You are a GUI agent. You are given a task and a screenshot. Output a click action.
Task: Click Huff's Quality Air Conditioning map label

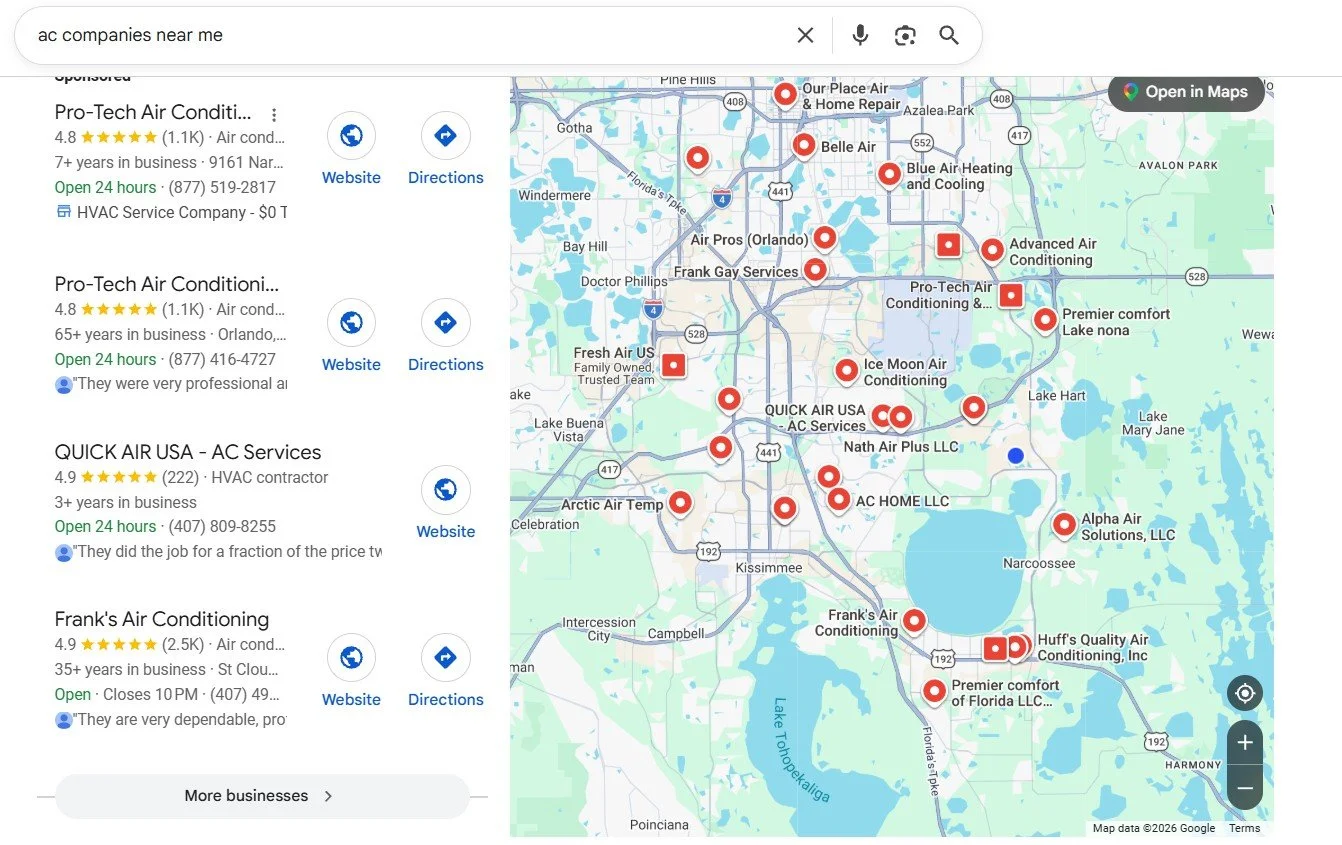(x=1093, y=648)
